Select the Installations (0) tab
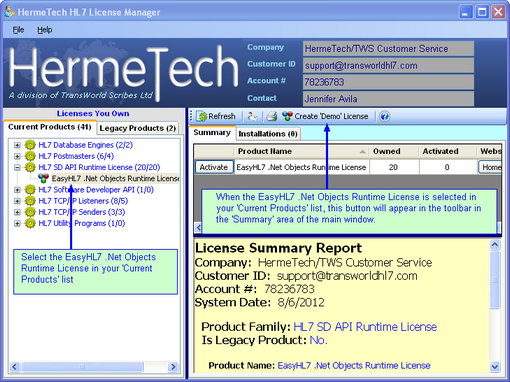This screenshot has height=382, width=510. 268,134
